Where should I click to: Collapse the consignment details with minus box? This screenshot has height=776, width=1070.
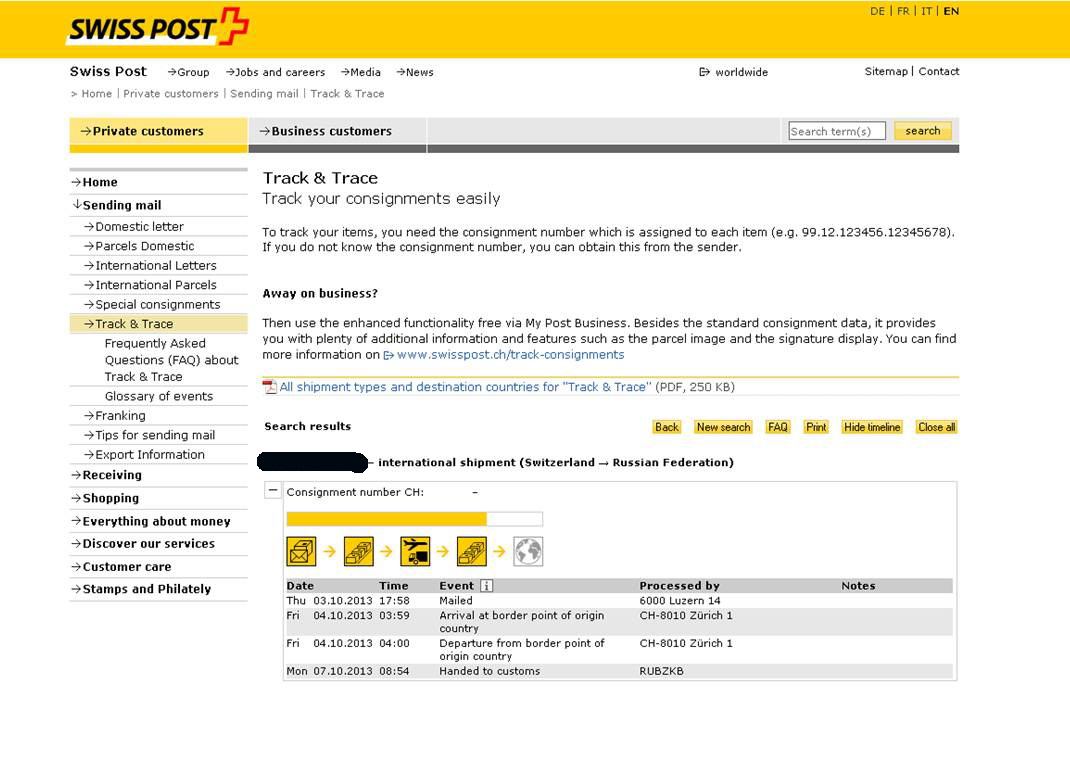click(273, 491)
